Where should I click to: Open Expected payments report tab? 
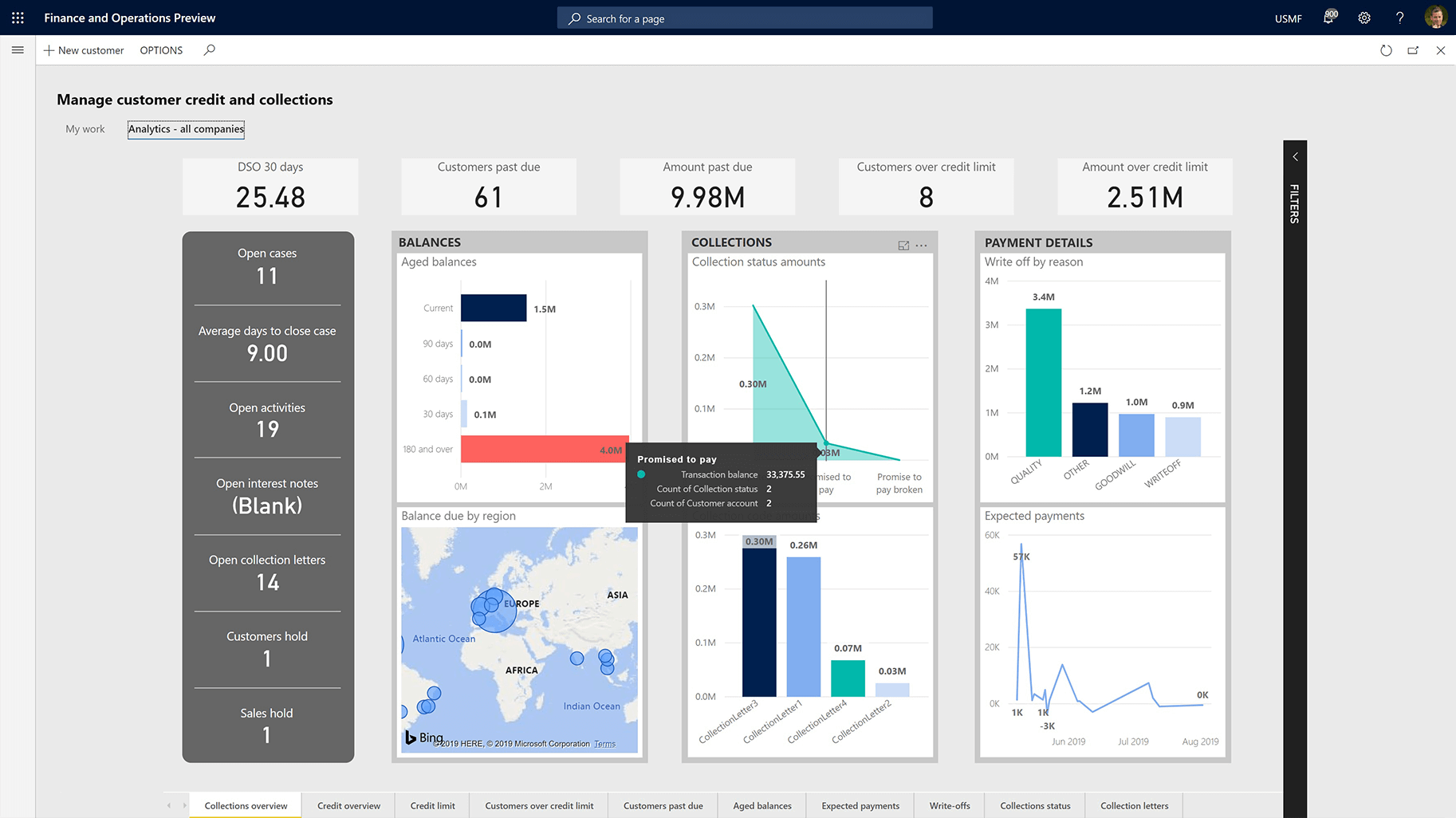tap(860, 805)
